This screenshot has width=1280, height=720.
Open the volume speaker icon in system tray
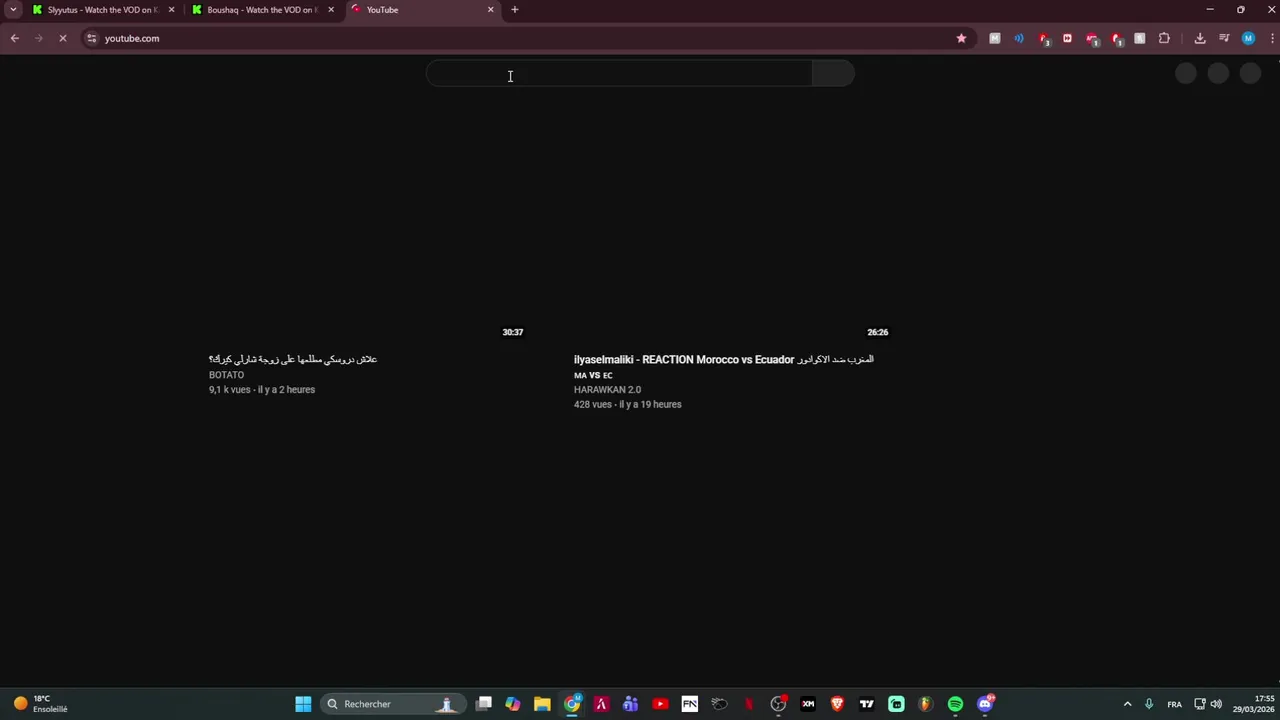click(x=1216, y=704)
